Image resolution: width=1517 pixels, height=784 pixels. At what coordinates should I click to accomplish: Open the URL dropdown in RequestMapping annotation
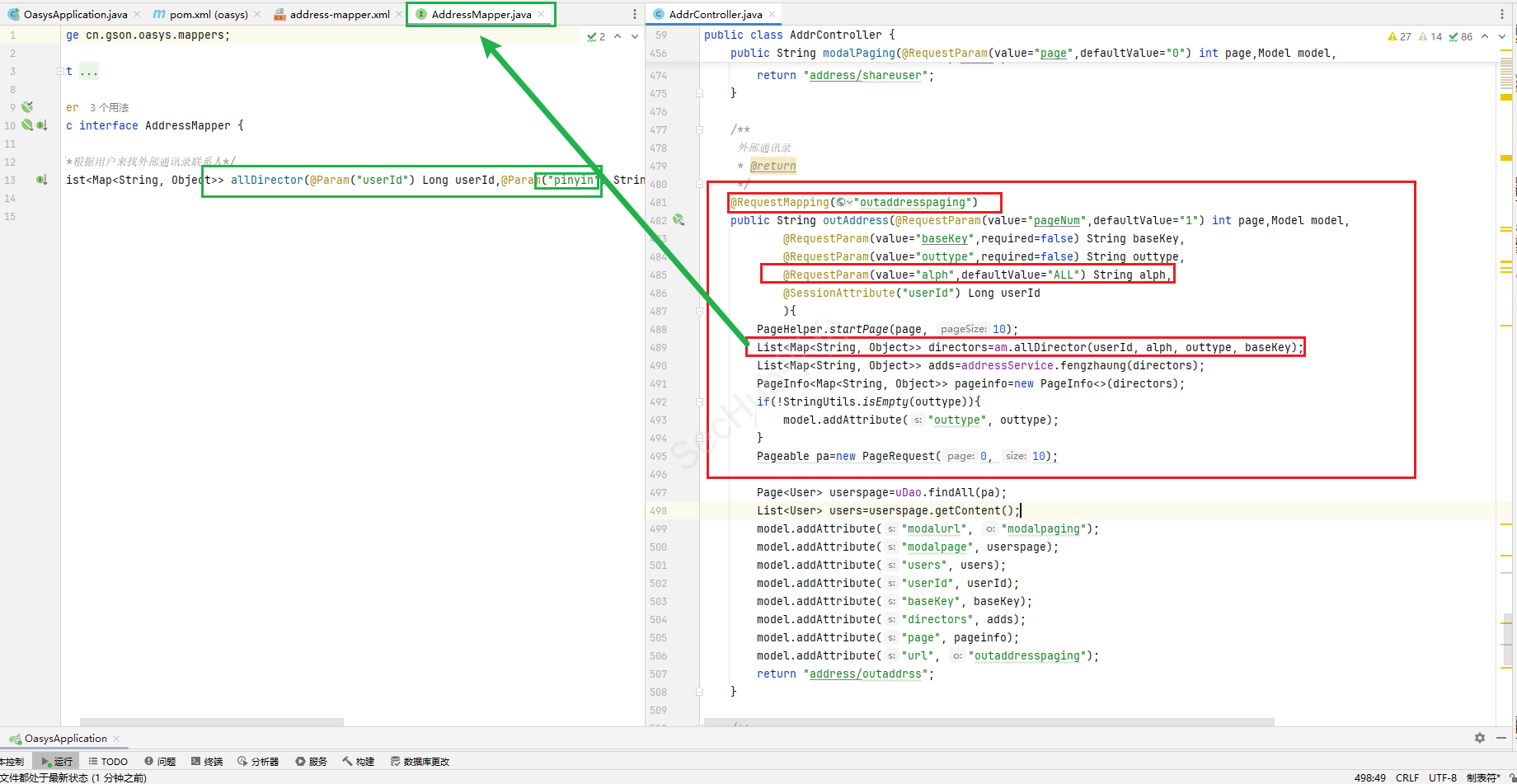[x=845, y=202]
